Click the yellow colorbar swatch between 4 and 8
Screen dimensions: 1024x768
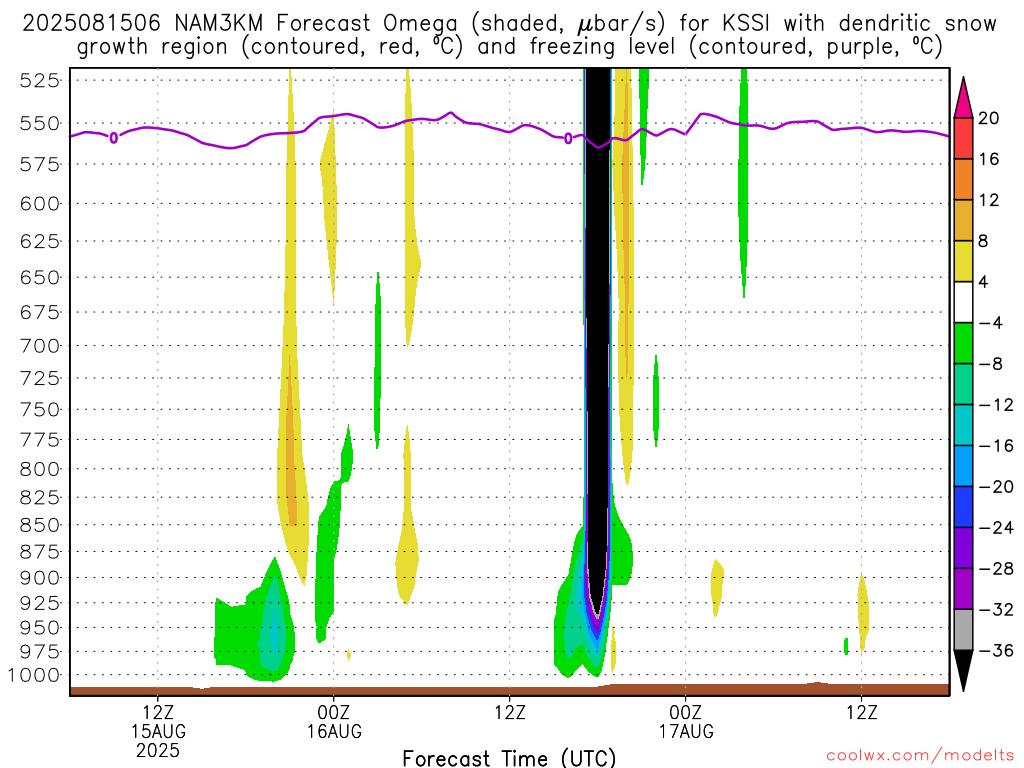pyautogui.click(x=963, y=261)
